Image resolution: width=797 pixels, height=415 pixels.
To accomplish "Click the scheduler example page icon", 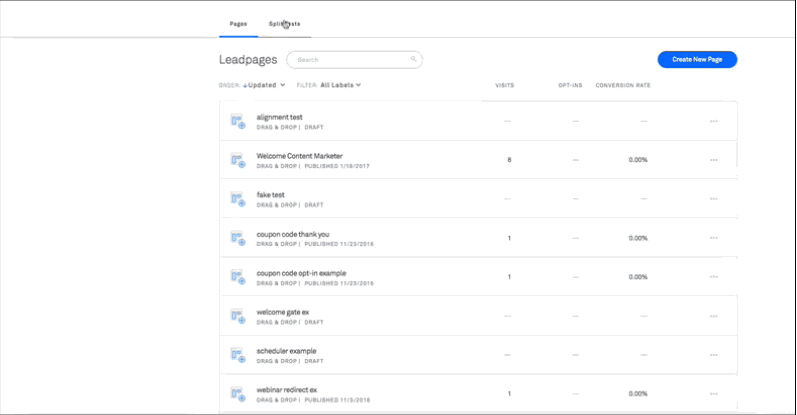I will pos(238,355).
